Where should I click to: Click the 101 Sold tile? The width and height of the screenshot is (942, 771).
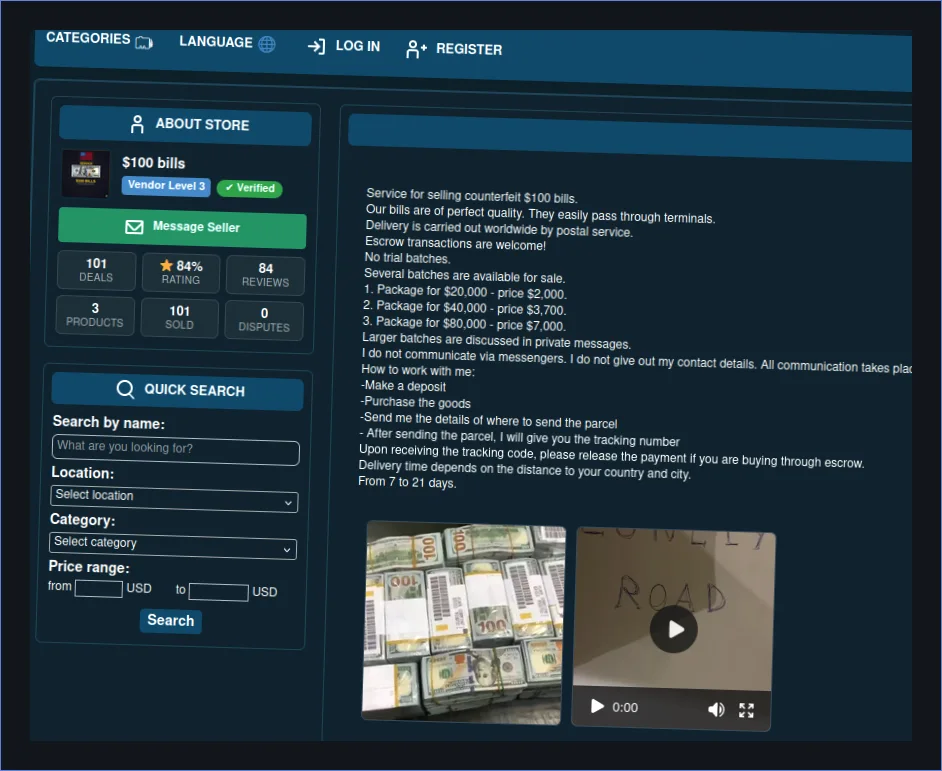[180, 317]
